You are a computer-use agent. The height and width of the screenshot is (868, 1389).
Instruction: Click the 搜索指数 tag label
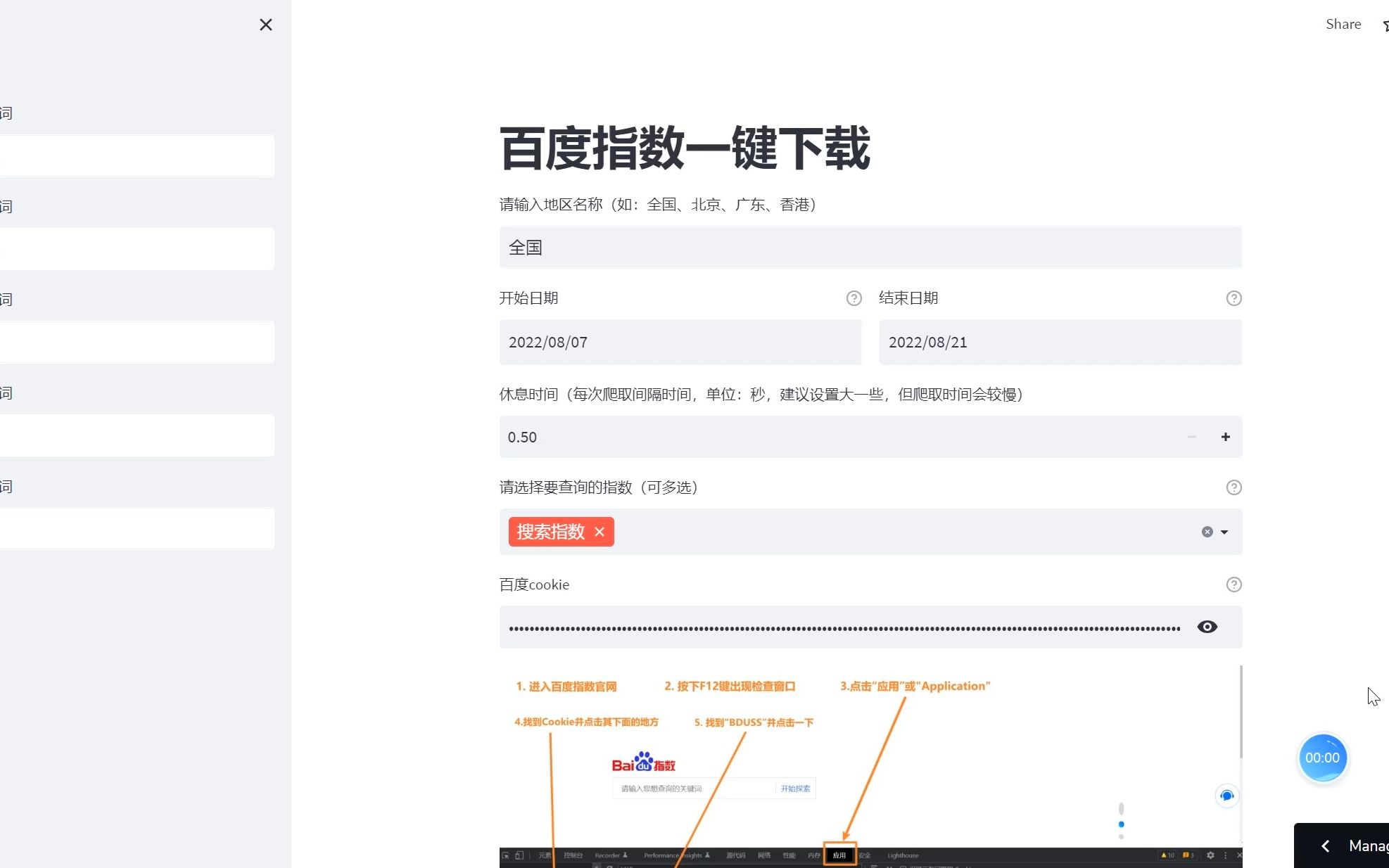(x=551, y=532)
